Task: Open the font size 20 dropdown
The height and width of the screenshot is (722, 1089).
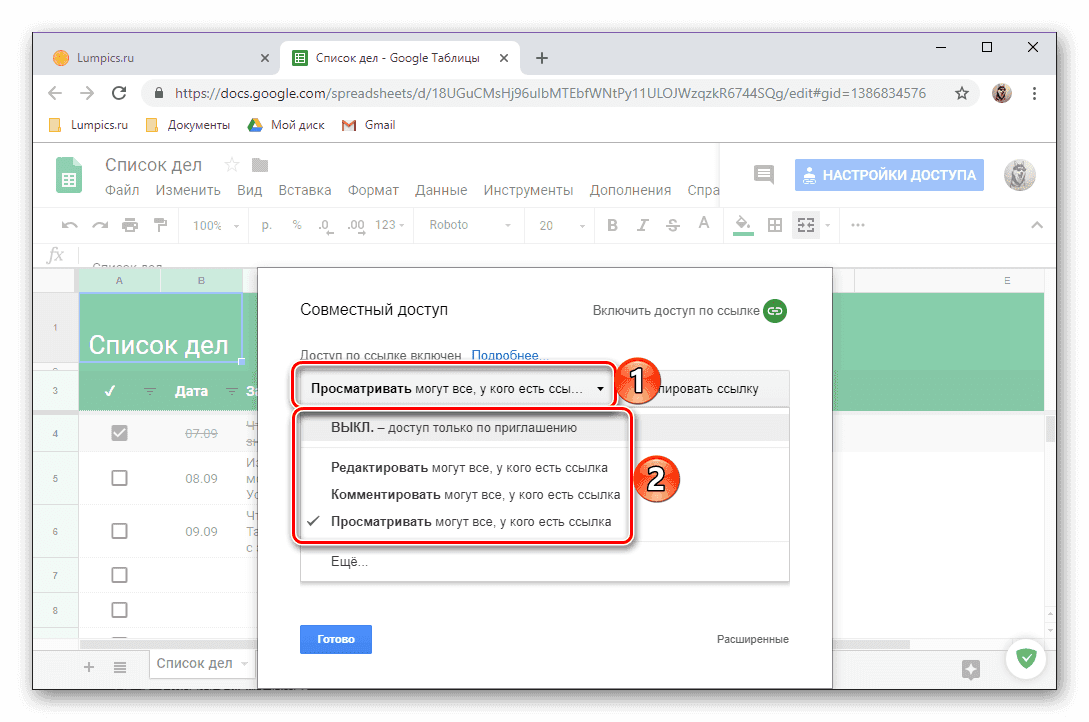Action: [558, 225]
